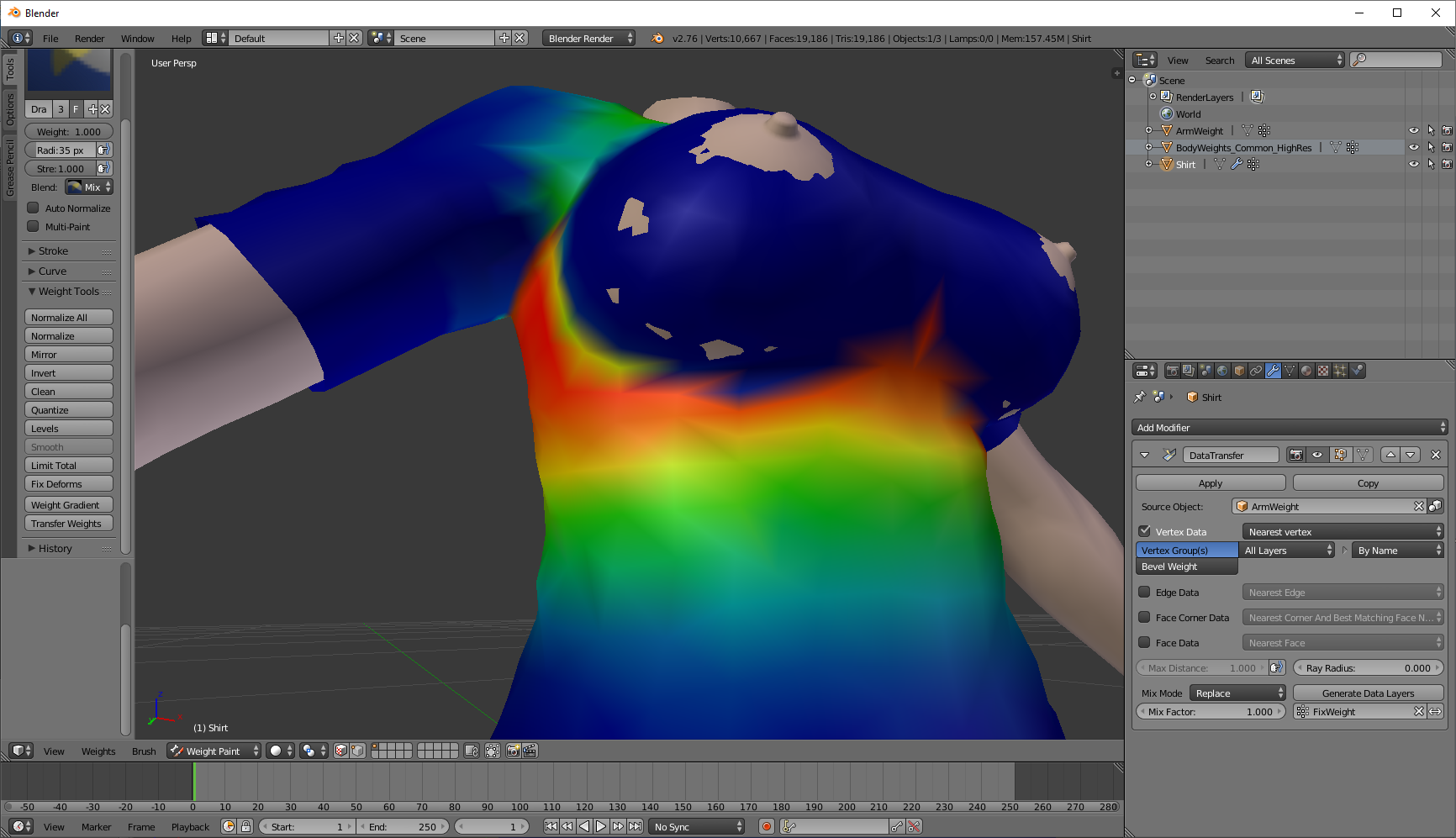The image size is (1456, 838).
Task: Play the animation in reverse
Action: coord(584,826)
